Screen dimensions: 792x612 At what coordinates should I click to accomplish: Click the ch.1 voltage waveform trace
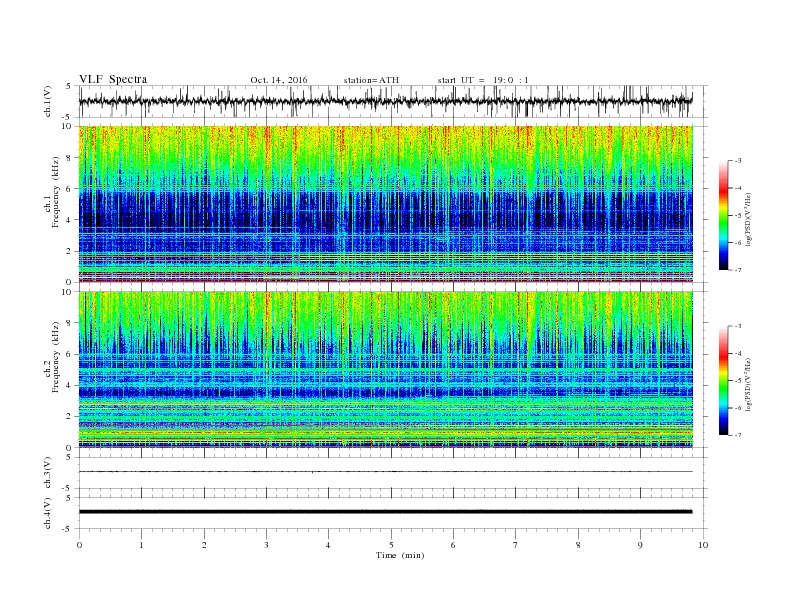click(x=385, y=101)
